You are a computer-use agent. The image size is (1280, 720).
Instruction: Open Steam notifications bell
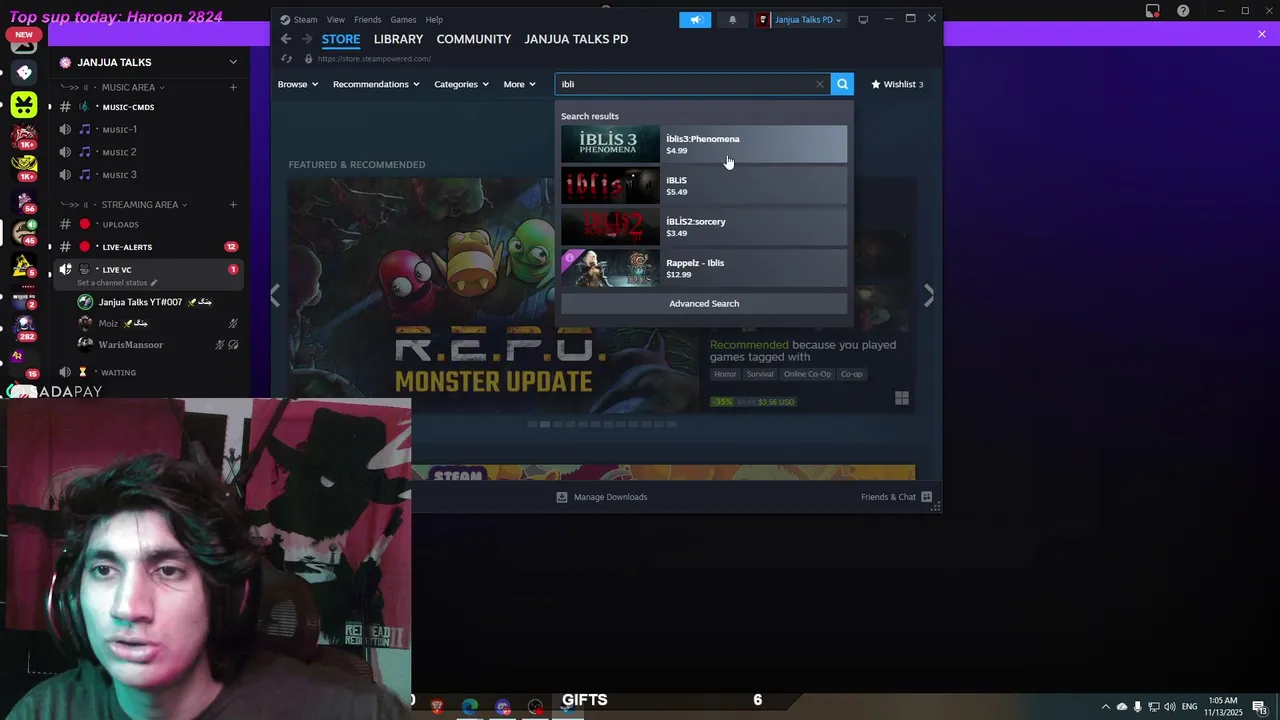[732, 19]
